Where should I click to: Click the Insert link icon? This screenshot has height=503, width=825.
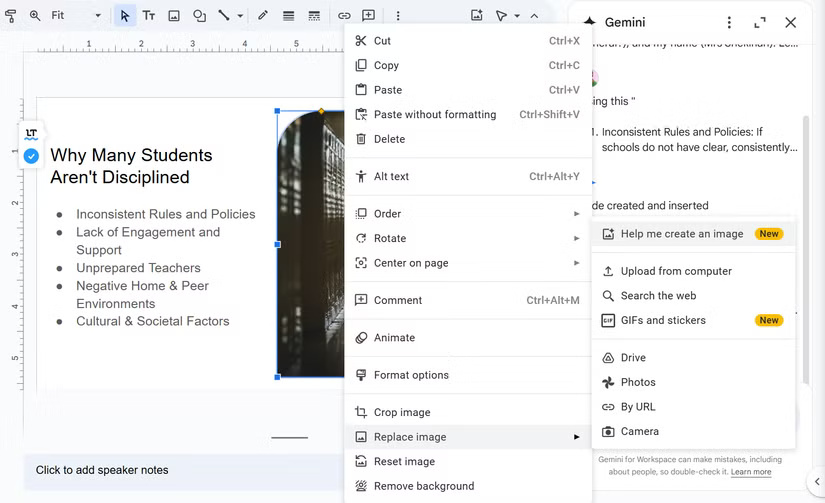tap(344, 16)
